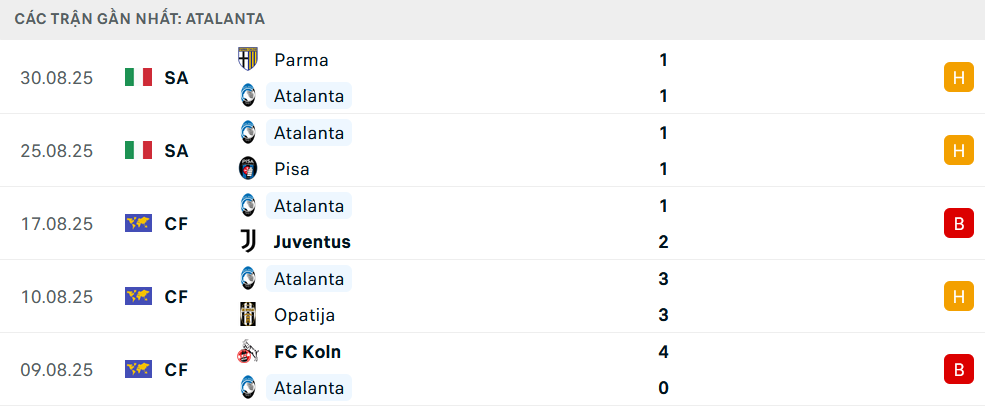This screenshot has width=985, height=412.
Task: Click the red B badge for FC Koln match
Action: [x=958, y=370]
